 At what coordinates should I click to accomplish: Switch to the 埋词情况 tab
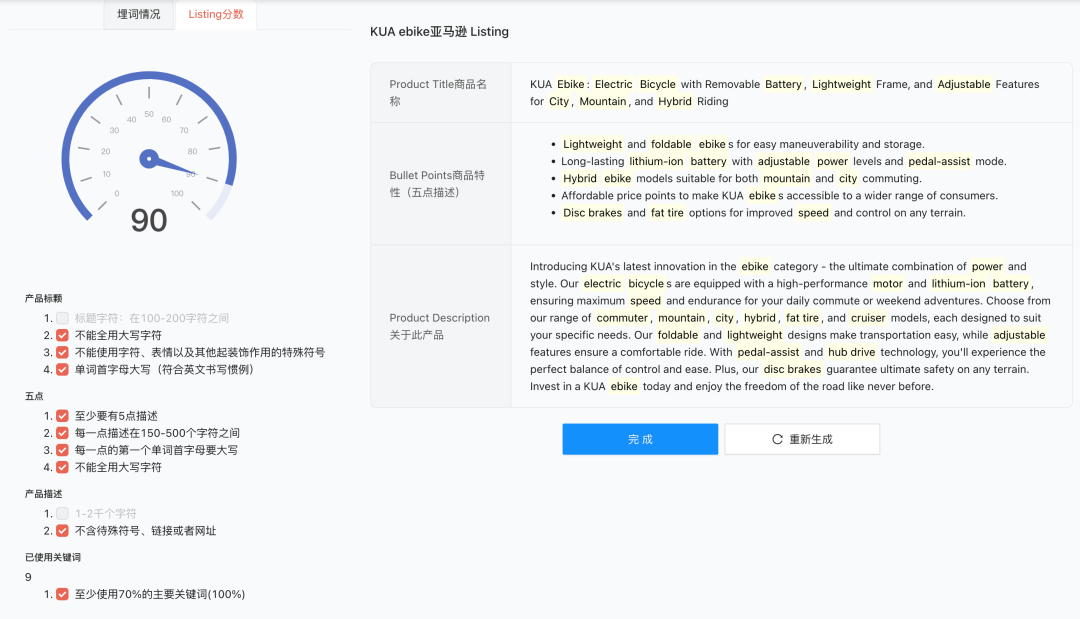pyautogui.click(x=137, y=15)
